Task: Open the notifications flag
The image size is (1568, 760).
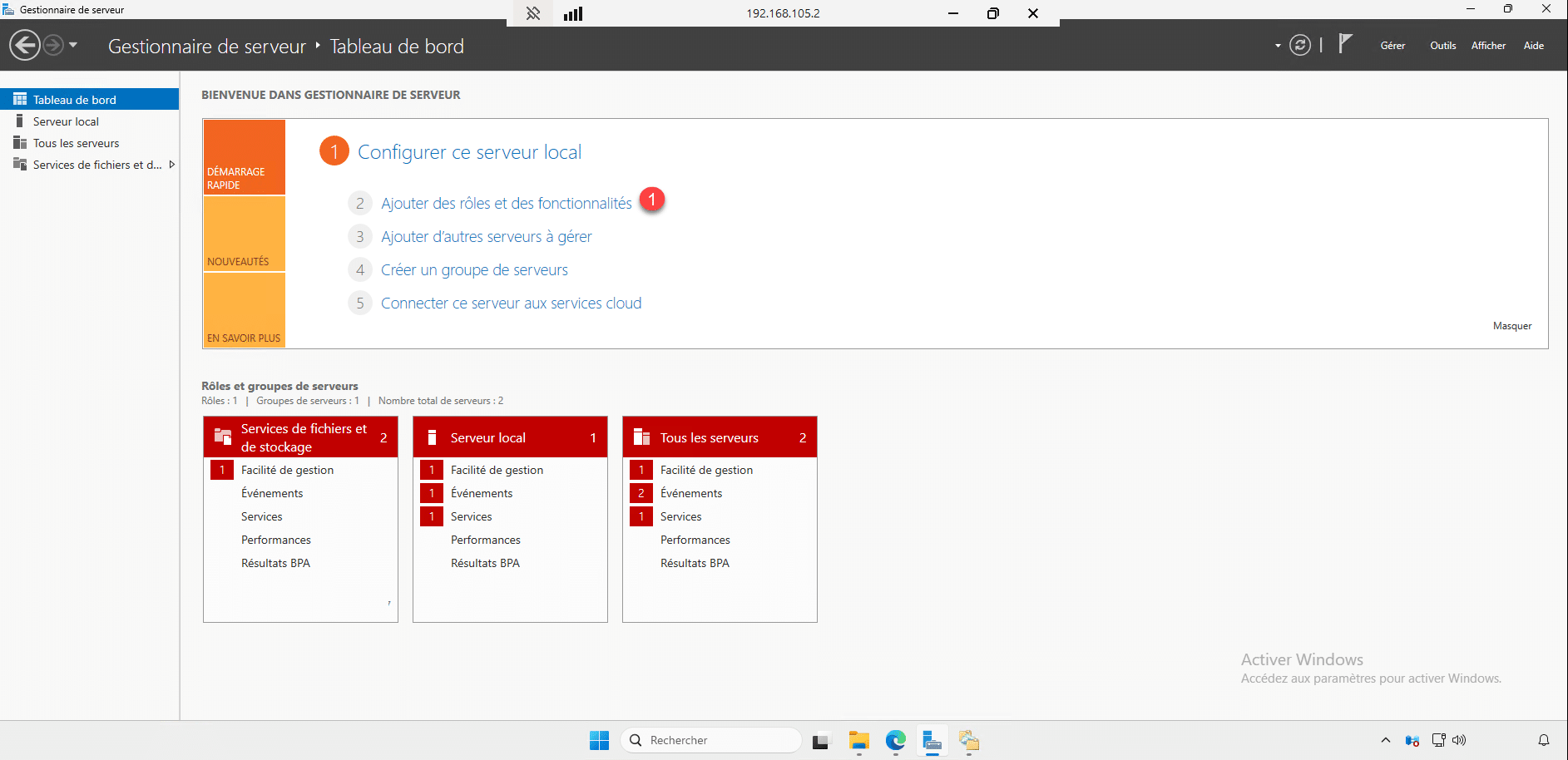Action: click(x=1345, y=44)
